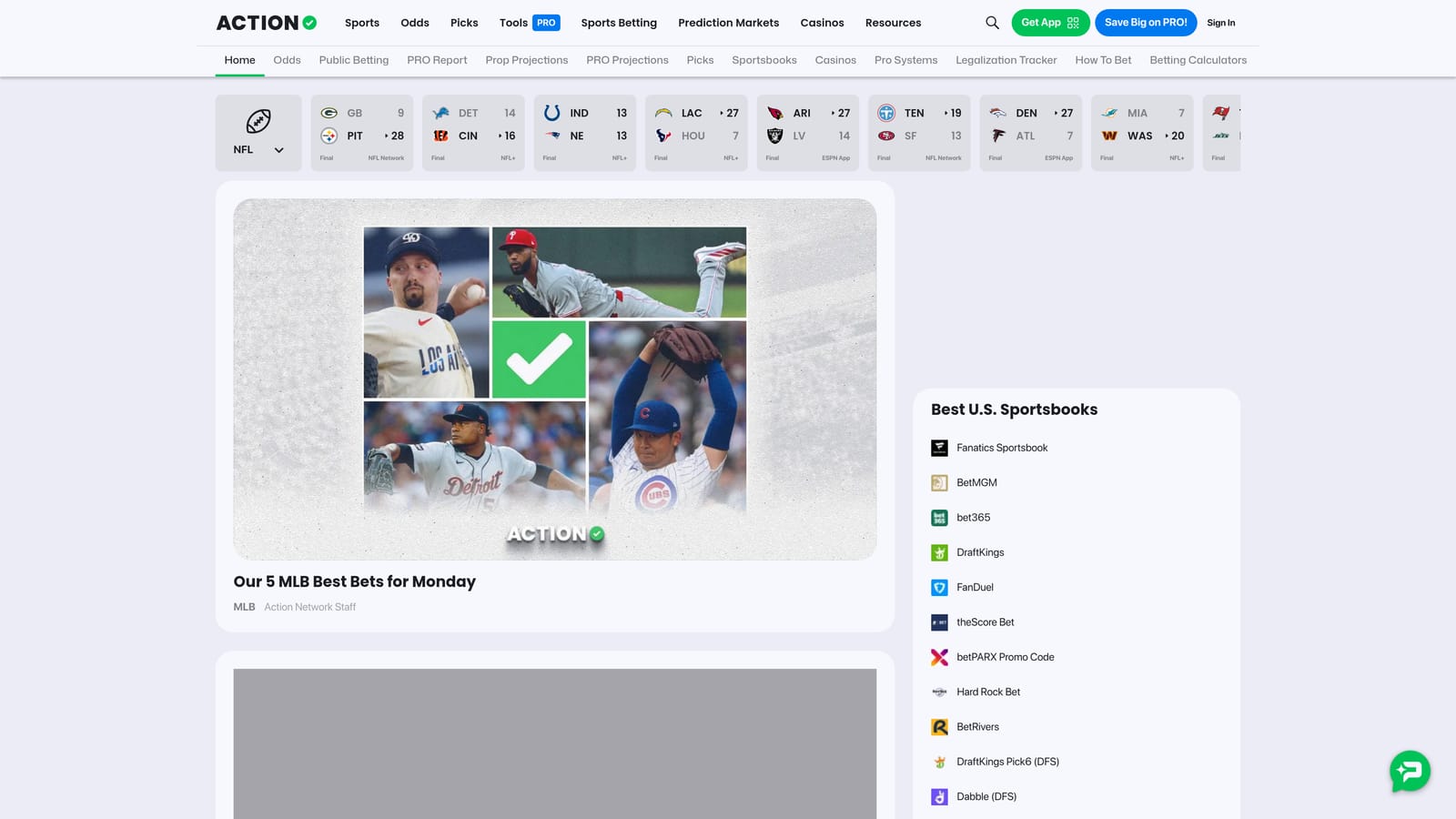Click the Fanatics Sportsbook logo icon
1456x819 pixels.
click(939, 448)
